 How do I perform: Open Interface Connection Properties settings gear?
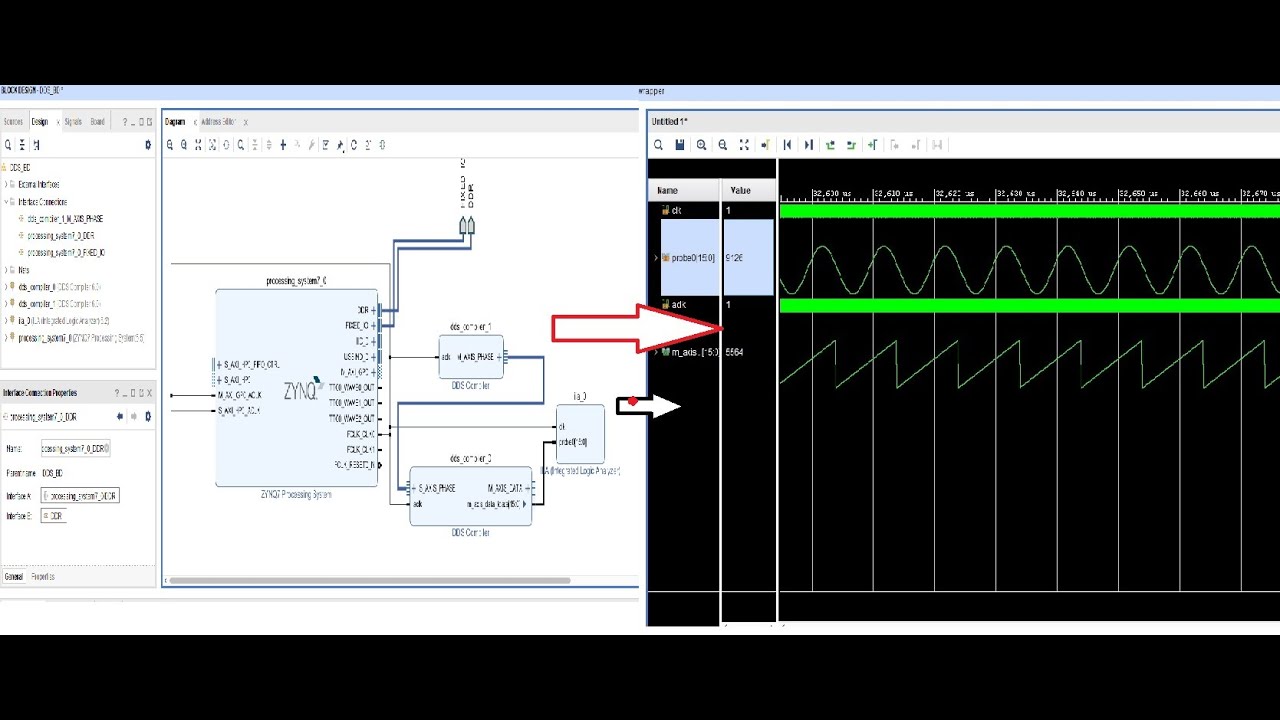pos(148,416)
